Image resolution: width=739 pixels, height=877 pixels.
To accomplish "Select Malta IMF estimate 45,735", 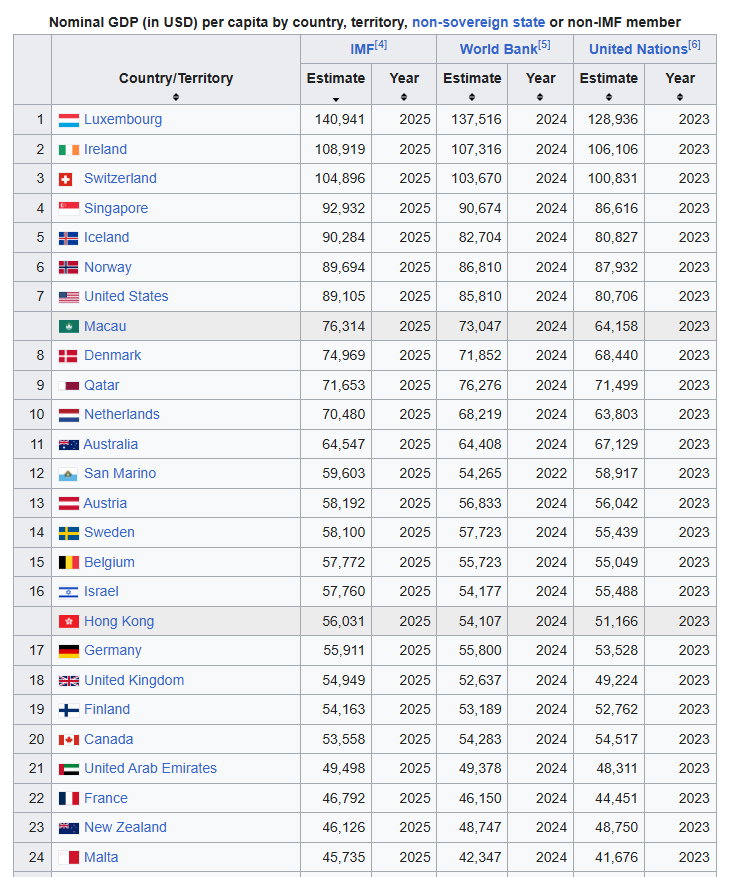I will [343, 857].
